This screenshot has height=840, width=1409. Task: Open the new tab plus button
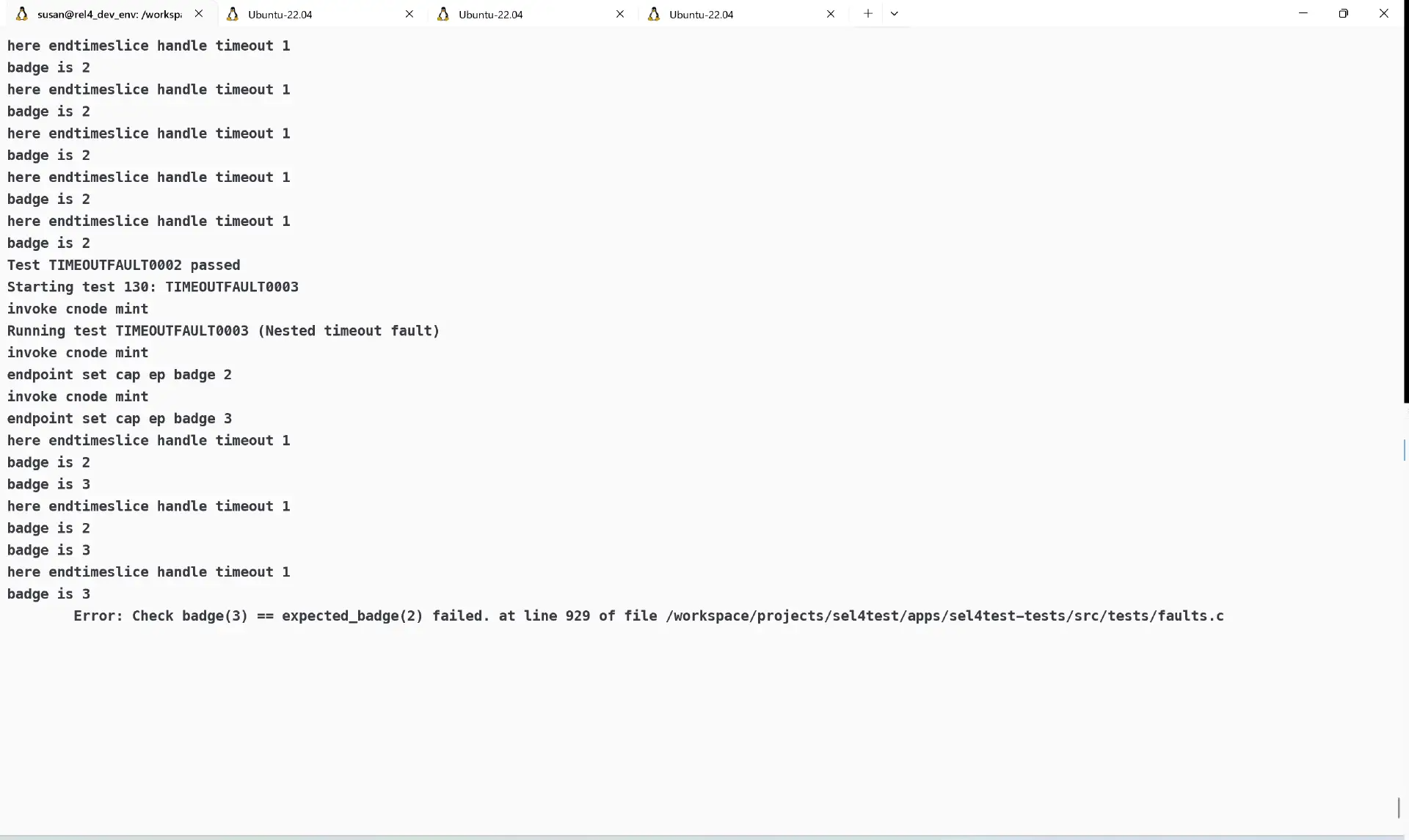click(868, 14)
